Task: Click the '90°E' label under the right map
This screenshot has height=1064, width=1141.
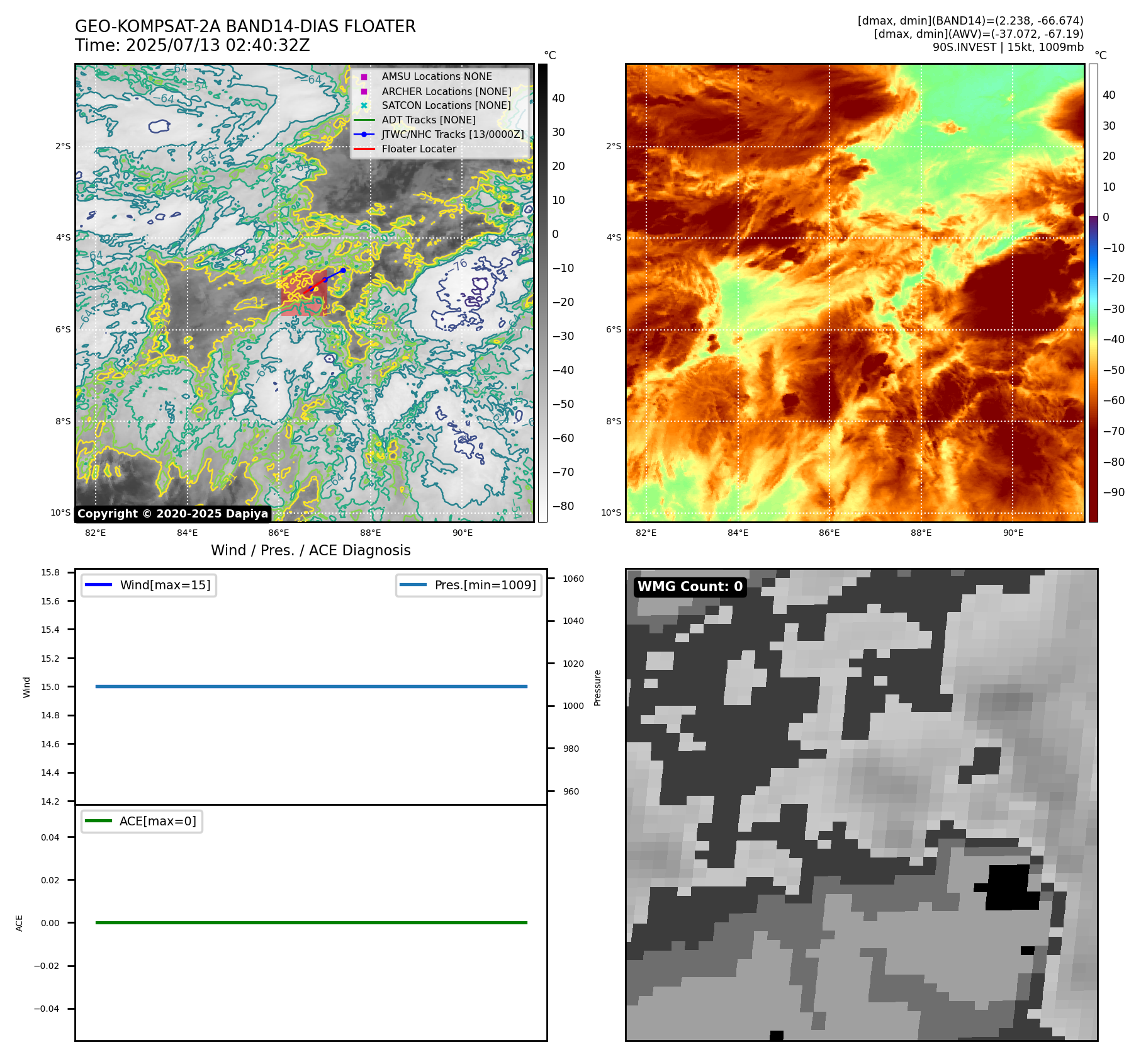Action: pyautogui.click(x=1013, y=533)
